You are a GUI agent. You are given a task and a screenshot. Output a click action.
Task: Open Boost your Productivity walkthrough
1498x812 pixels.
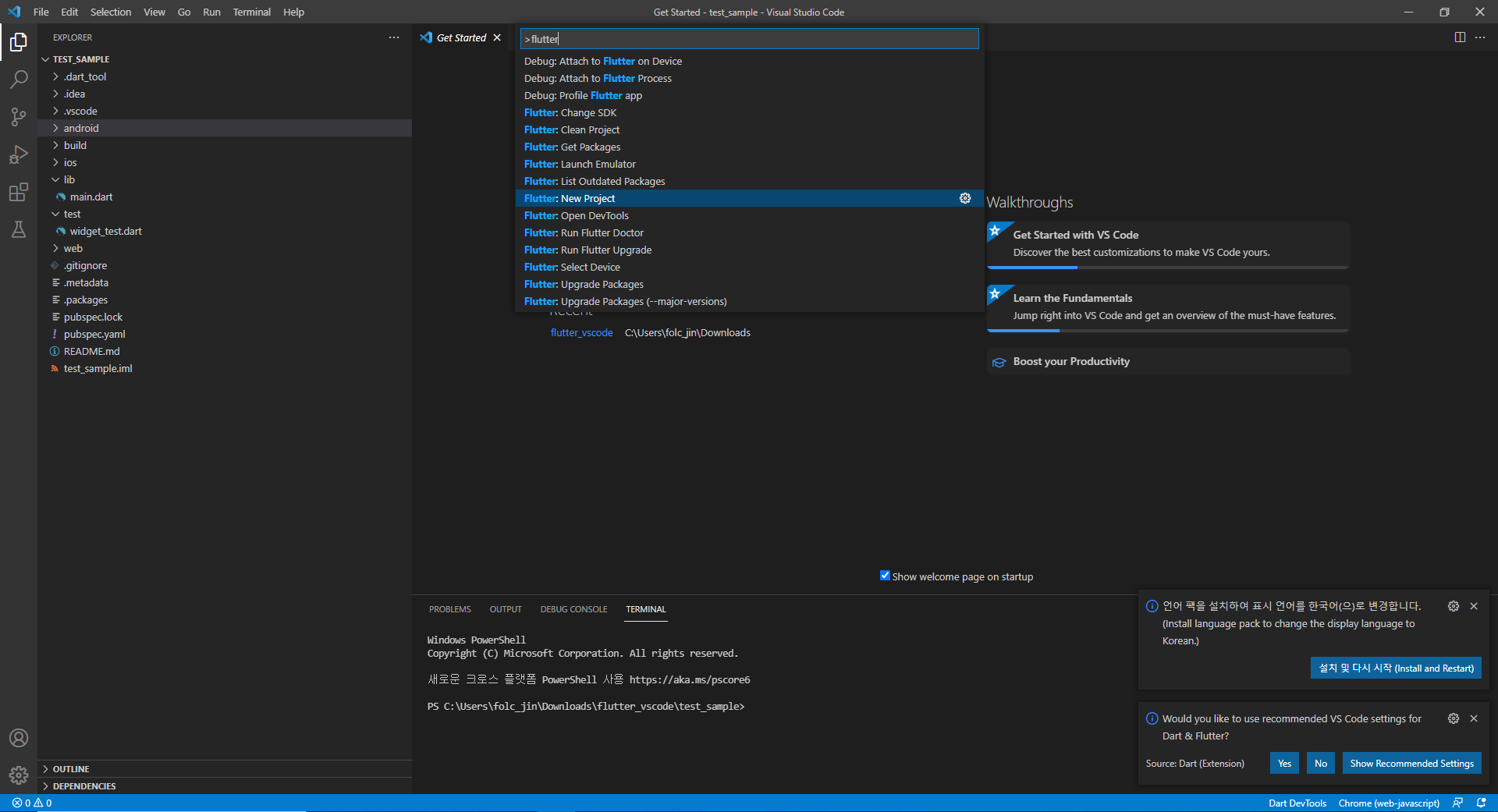coord(1168,361)
